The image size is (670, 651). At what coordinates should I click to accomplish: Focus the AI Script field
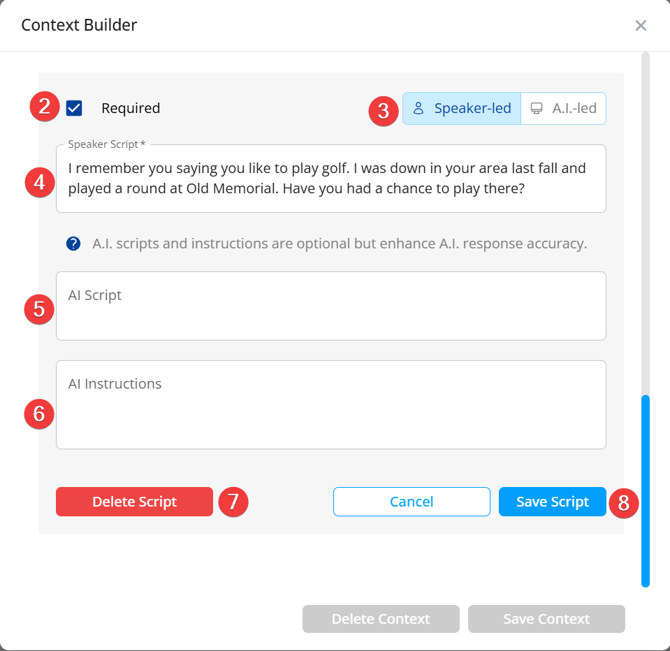(330, 306)
